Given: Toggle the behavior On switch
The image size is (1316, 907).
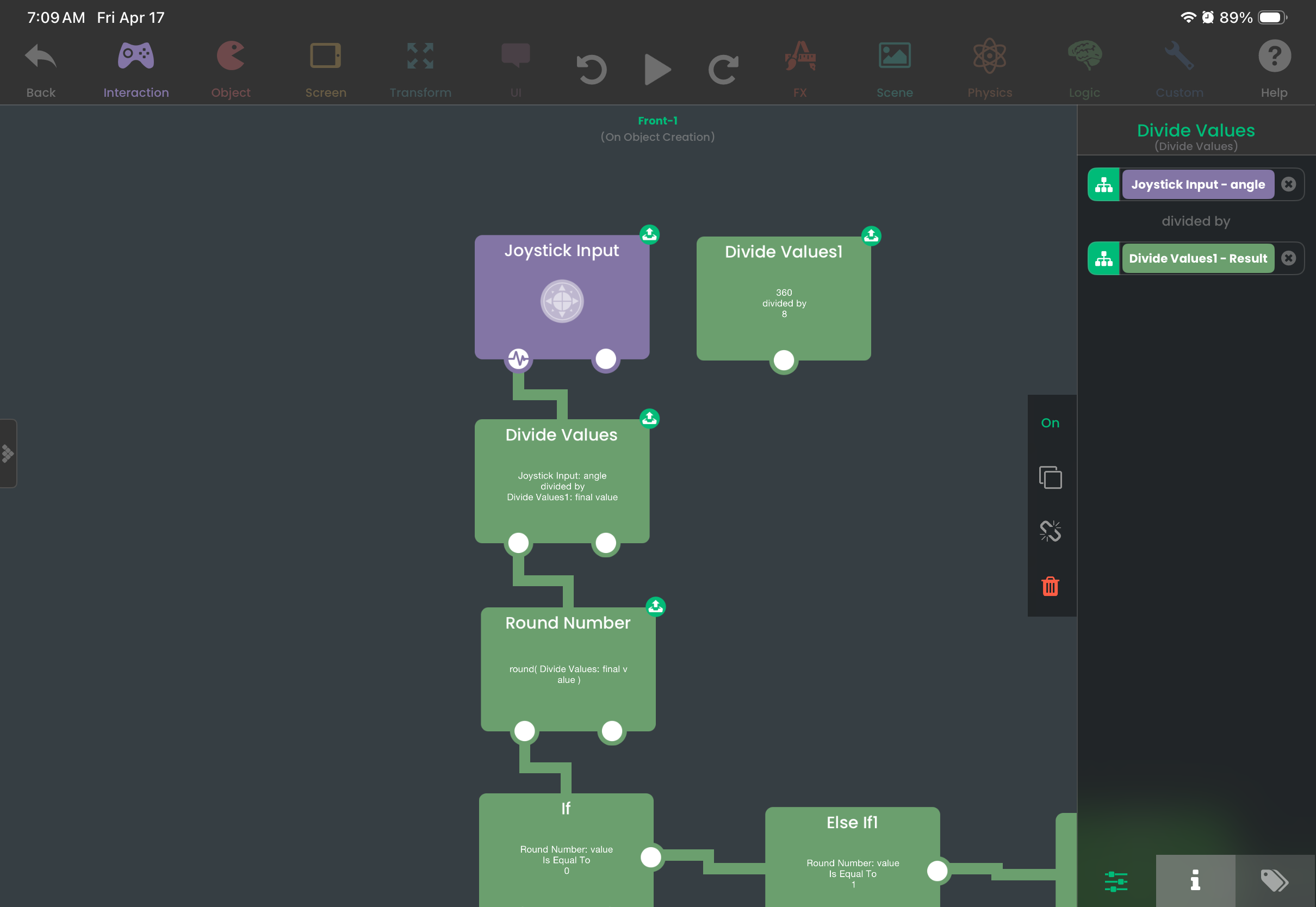Looking at the screenshot, I should click(x=1050, y=423).
